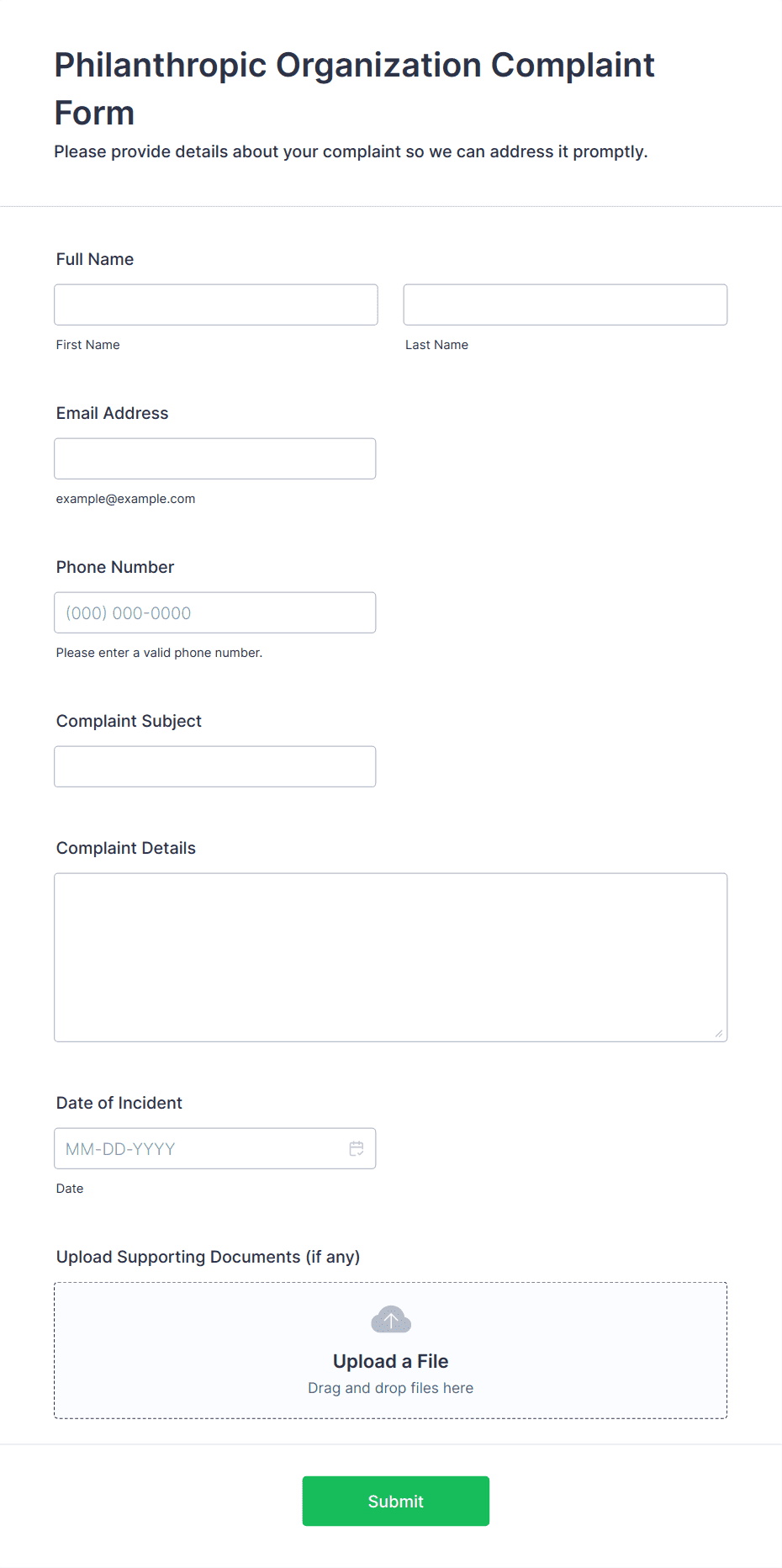
Task: Submit the complaint form
Action: pyautogui.click(x=396, y=1501)
